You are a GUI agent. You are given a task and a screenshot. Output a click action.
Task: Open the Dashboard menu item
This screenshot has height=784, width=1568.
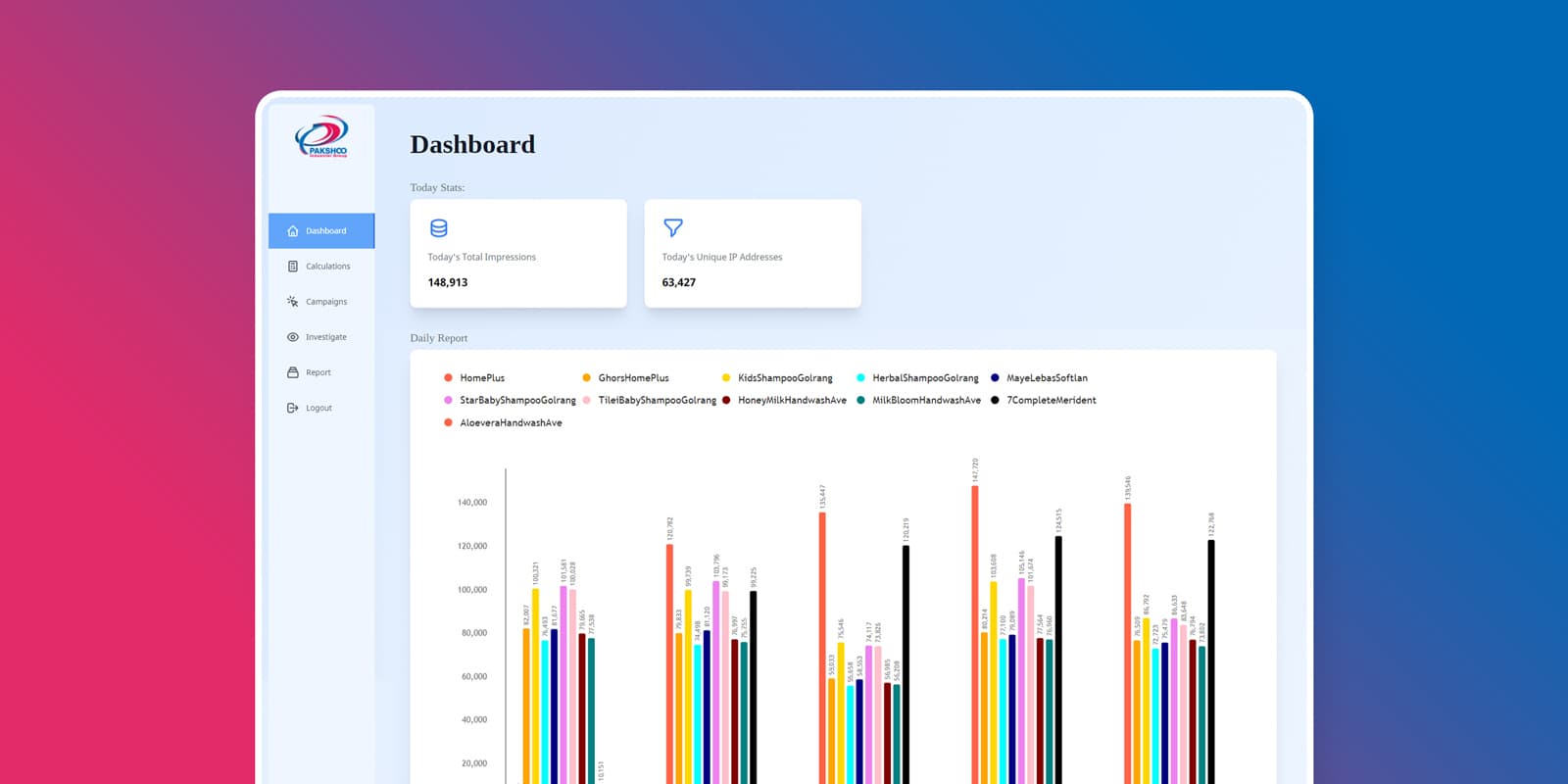click(321, 231)
